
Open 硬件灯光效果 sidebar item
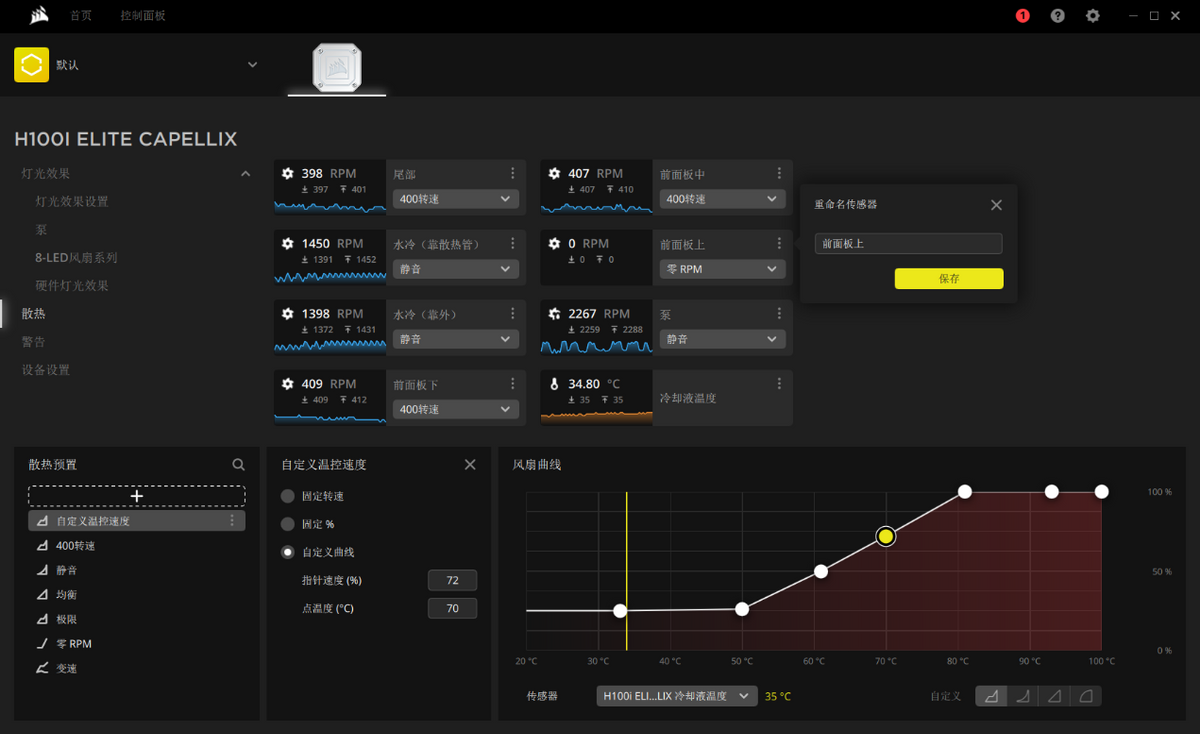[72, 286]
